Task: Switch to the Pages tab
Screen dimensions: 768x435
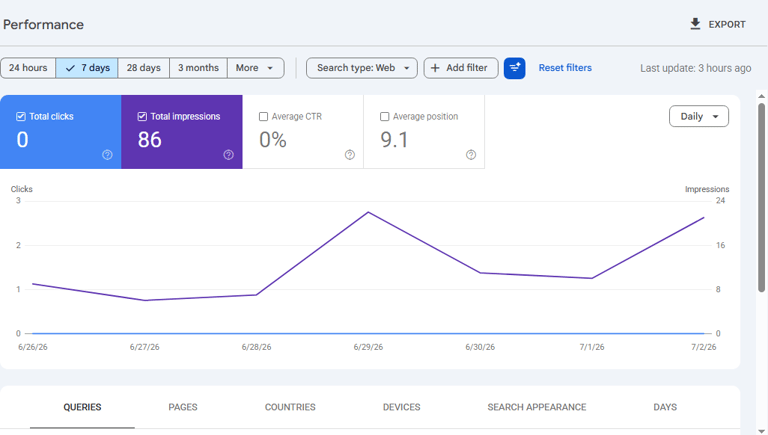Action: (x=183, y=407)
